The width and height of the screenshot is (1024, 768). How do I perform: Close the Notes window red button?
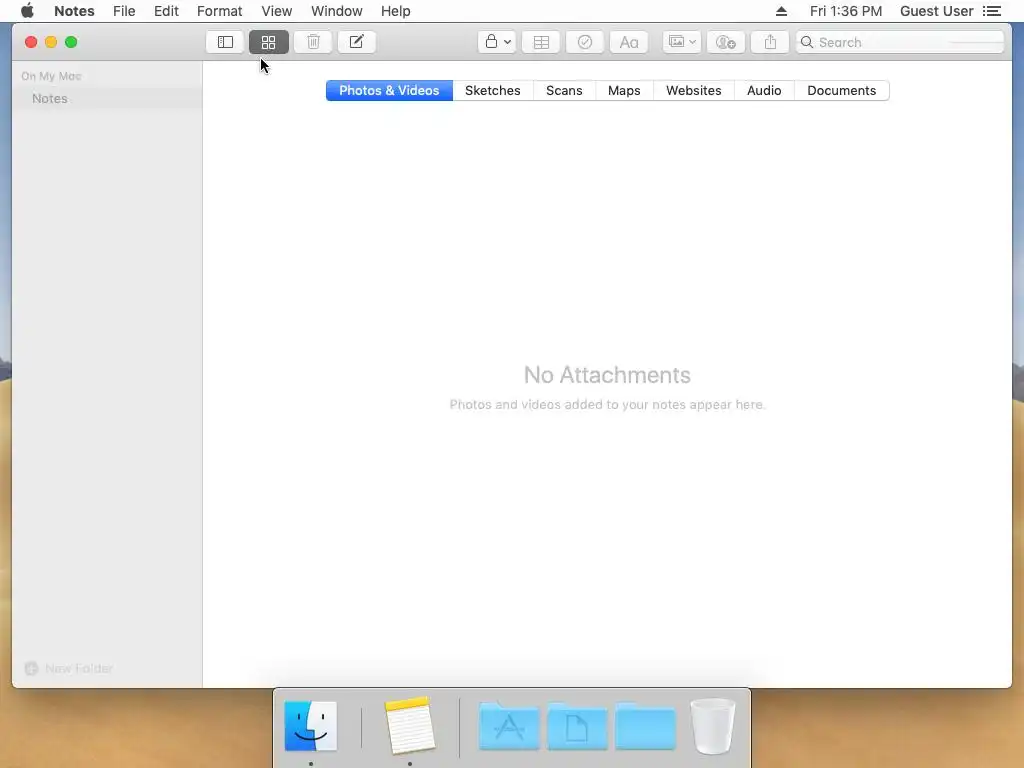coord(31,42)
